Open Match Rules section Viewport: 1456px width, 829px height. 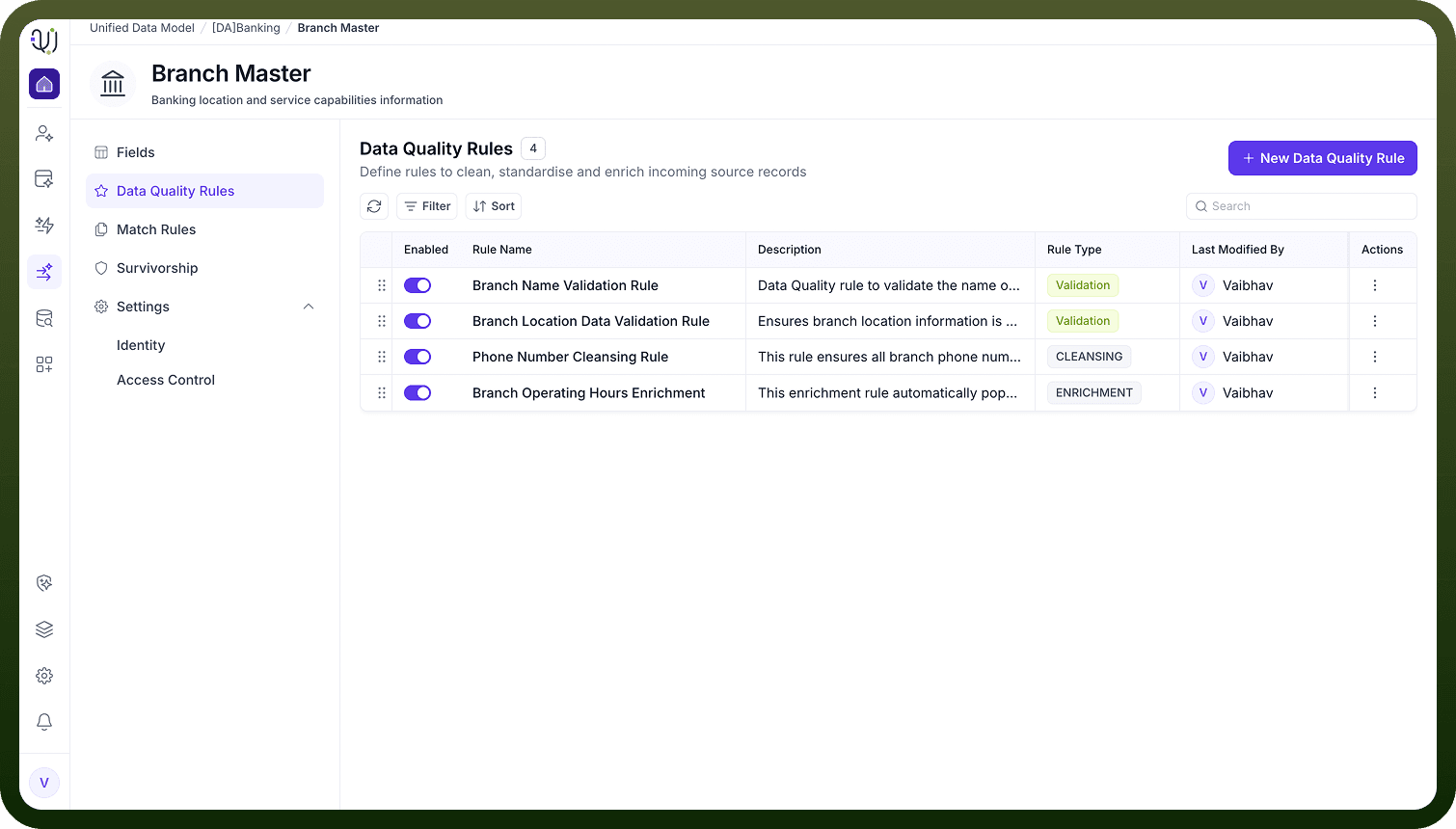pyautogui.click(x=204, y=229)
